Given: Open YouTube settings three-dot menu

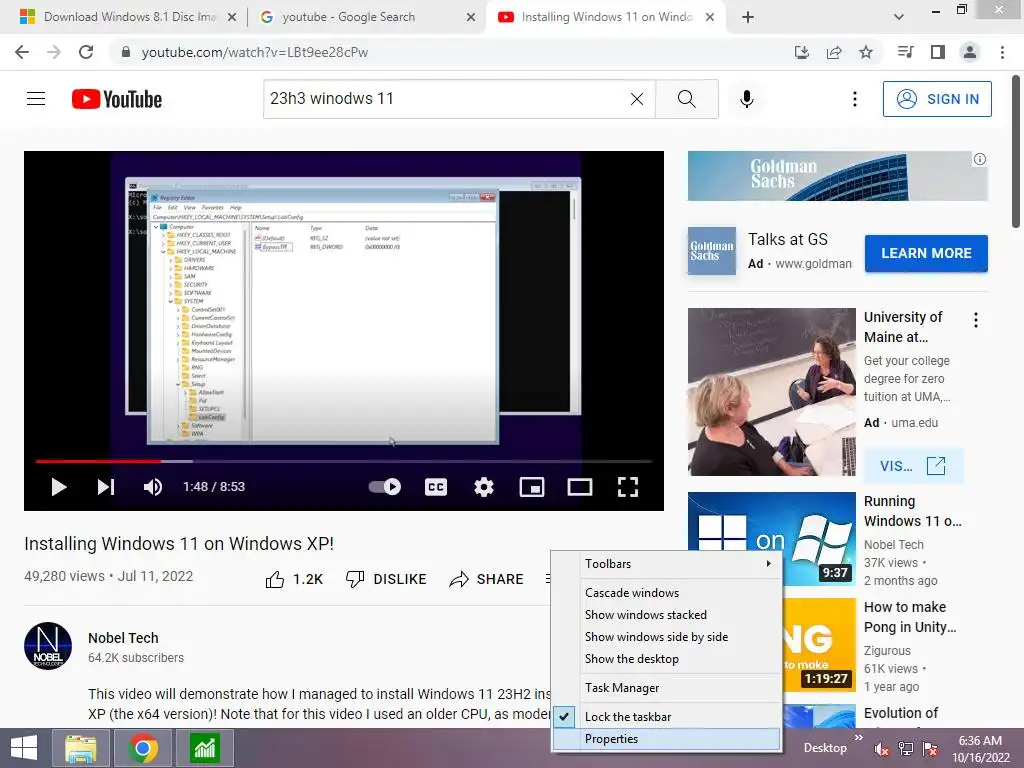Looking at the screenshot, I should [x=855, y=99].
